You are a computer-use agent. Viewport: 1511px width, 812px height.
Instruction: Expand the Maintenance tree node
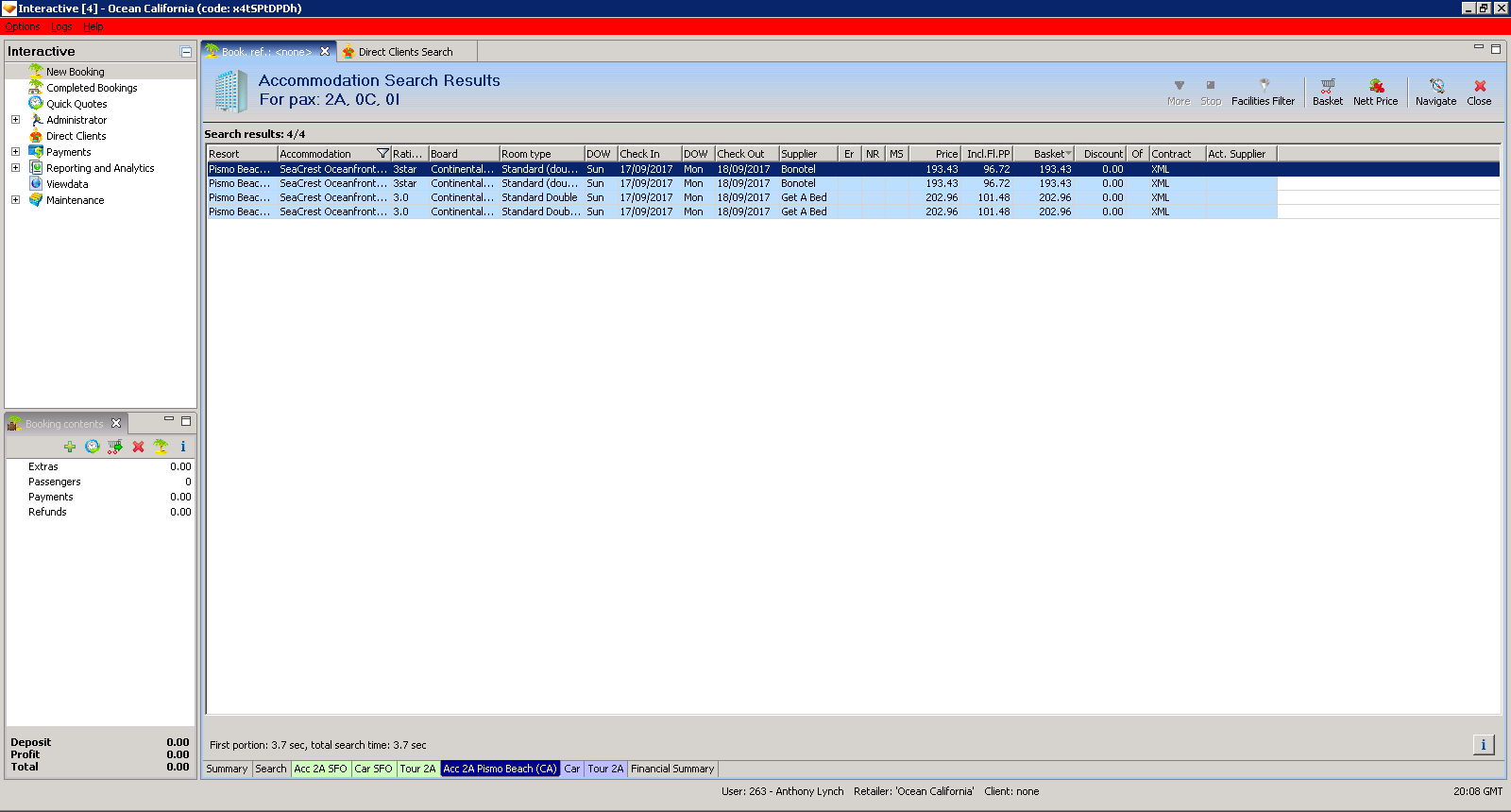(15, 200)
